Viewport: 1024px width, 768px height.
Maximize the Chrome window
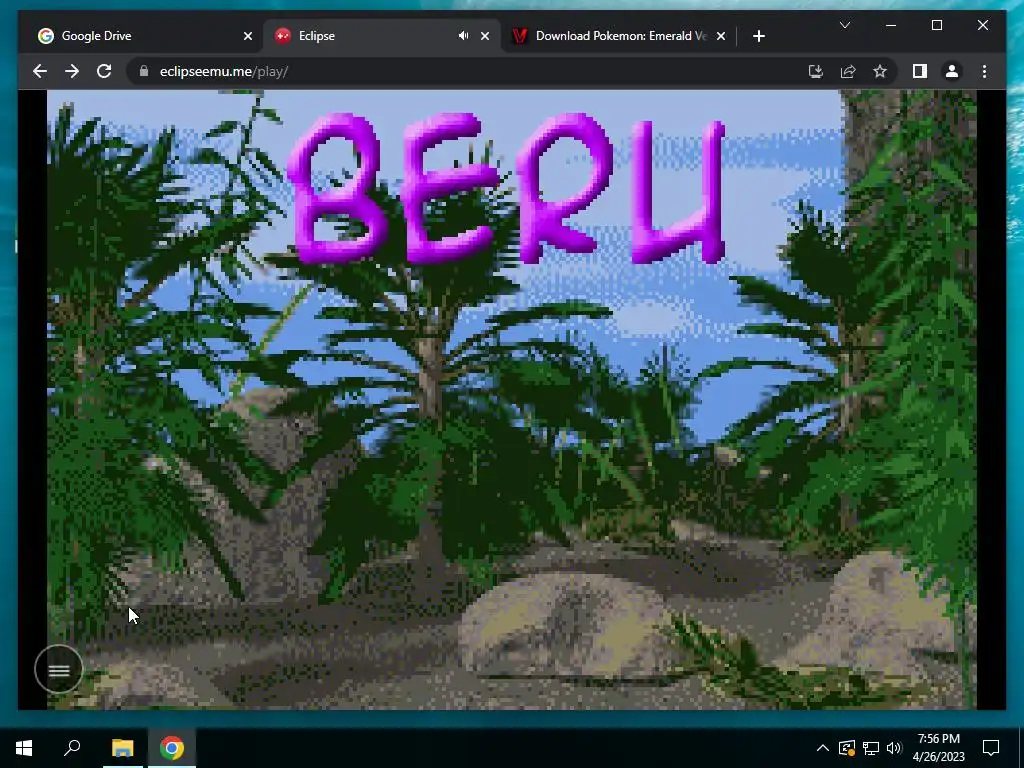[x=936, y=25]
